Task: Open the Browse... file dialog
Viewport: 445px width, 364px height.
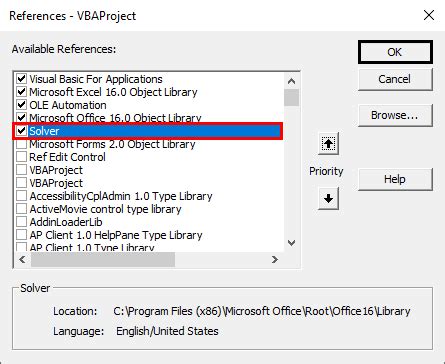Action: [x=395, y=115]
